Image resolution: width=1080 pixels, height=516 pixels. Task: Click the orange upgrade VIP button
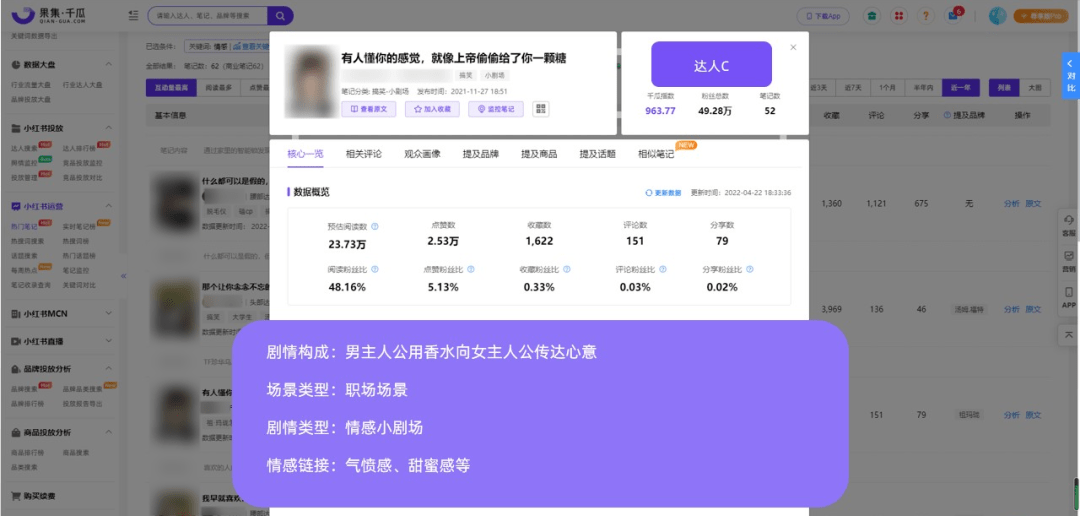[1042, 16]
